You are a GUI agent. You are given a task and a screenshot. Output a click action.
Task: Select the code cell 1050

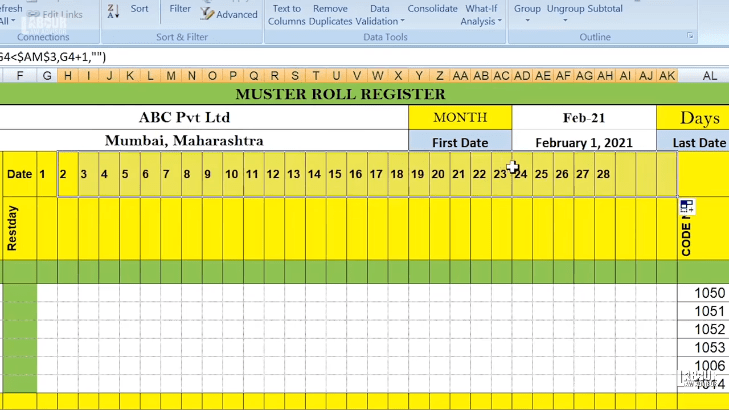click(703, 293)
